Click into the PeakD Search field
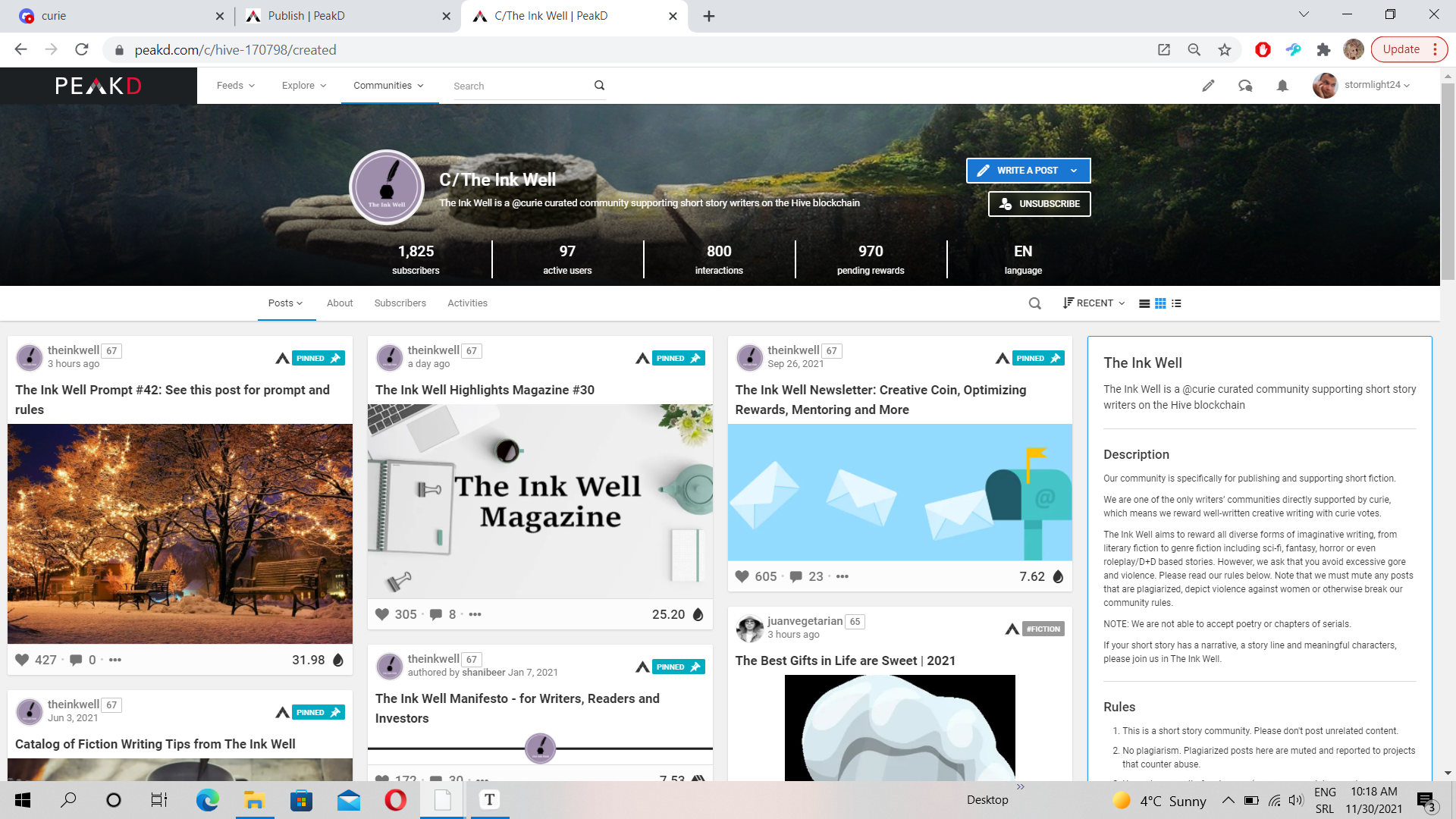 pos(519,86)
